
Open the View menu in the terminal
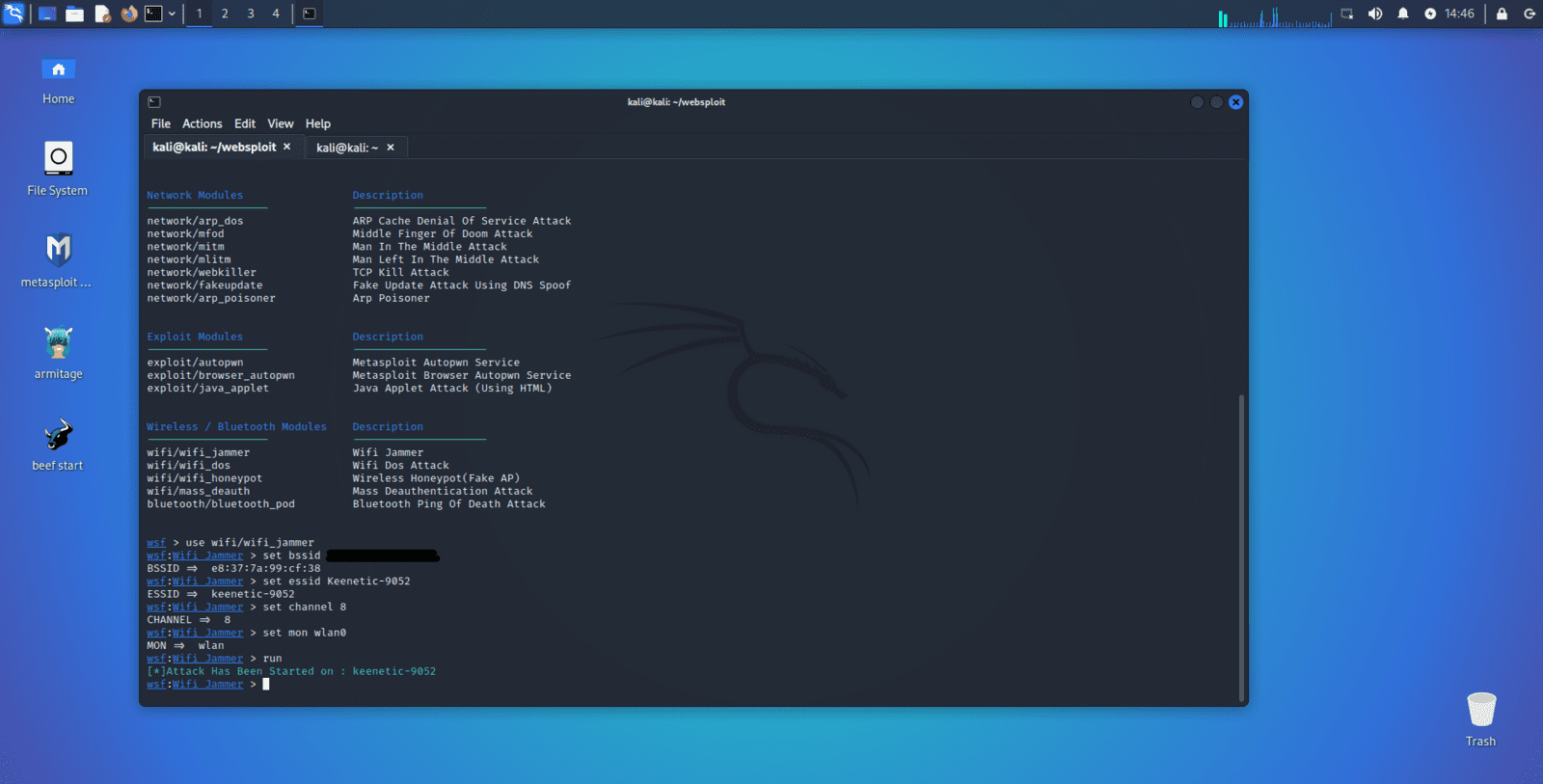tap(281, 123)
